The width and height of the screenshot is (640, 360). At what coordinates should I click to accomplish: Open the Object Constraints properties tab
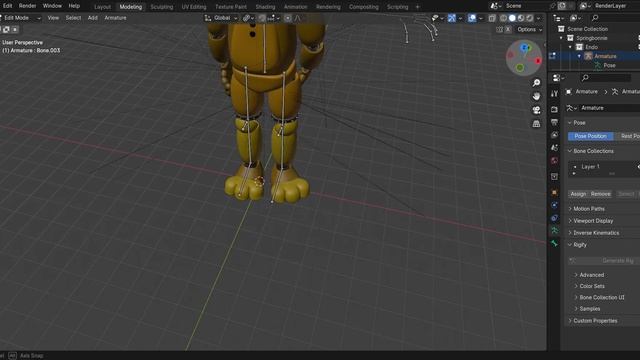554,218
